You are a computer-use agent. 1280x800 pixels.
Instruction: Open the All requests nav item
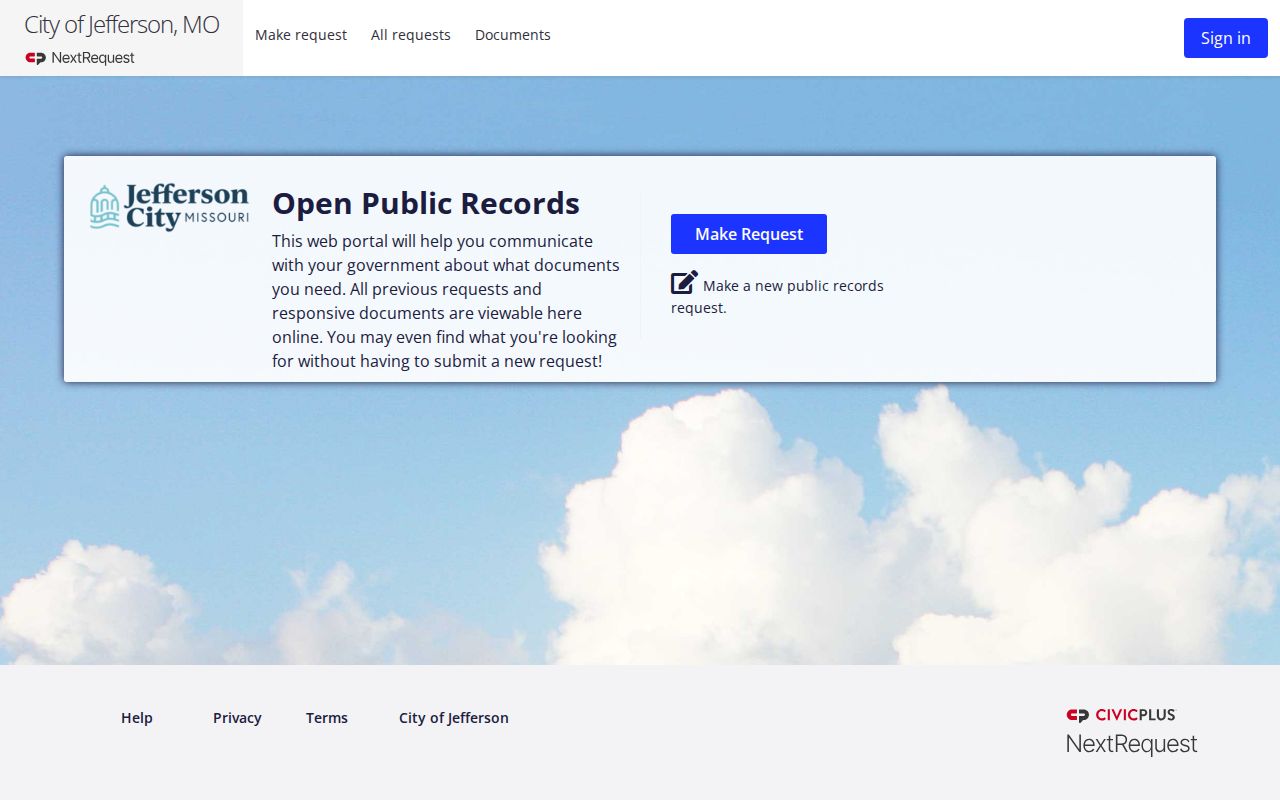411,35
